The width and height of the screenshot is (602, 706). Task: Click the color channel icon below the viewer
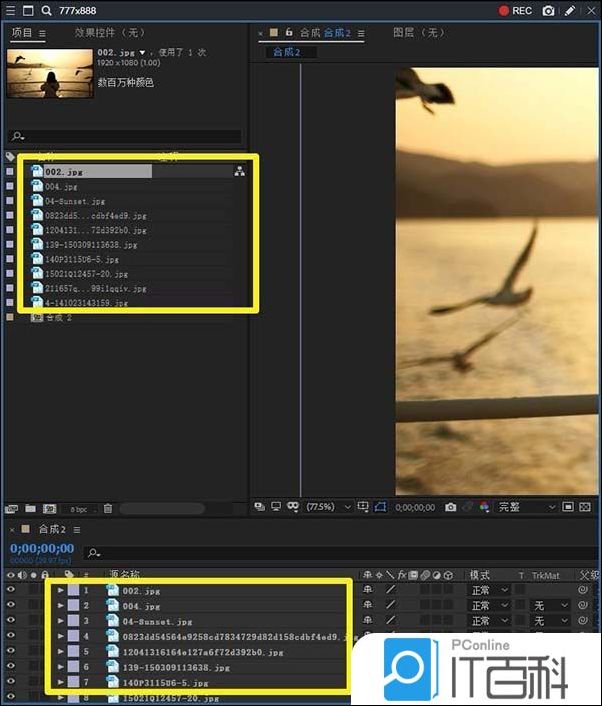pyautogui.click(x=484, y=507)
